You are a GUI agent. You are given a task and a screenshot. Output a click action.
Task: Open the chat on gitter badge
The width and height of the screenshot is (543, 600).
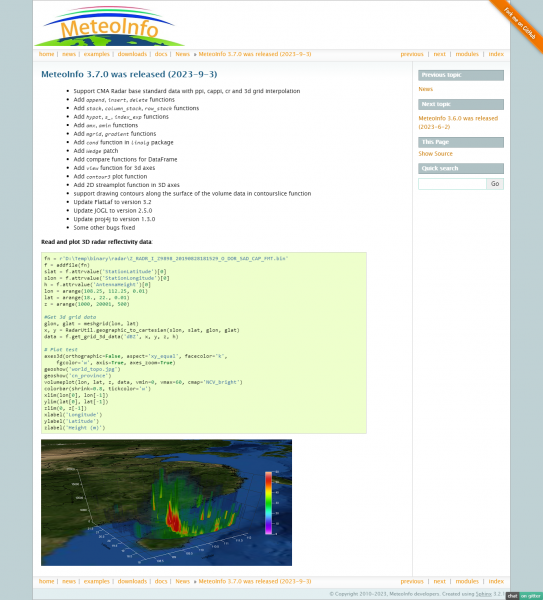tap(524, 596)
